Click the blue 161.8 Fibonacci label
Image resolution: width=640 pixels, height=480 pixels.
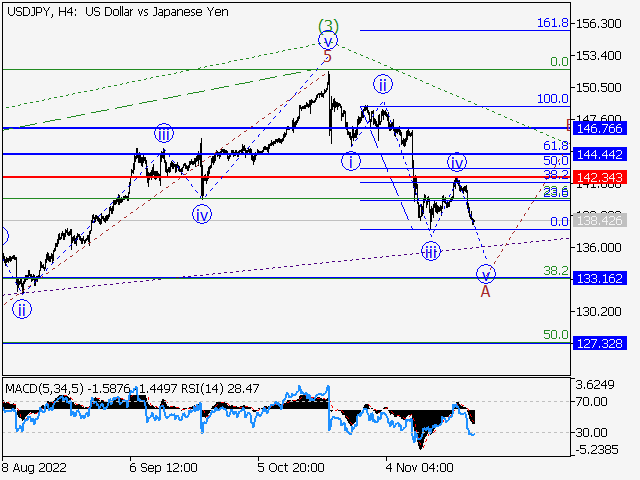coord(553,23)
